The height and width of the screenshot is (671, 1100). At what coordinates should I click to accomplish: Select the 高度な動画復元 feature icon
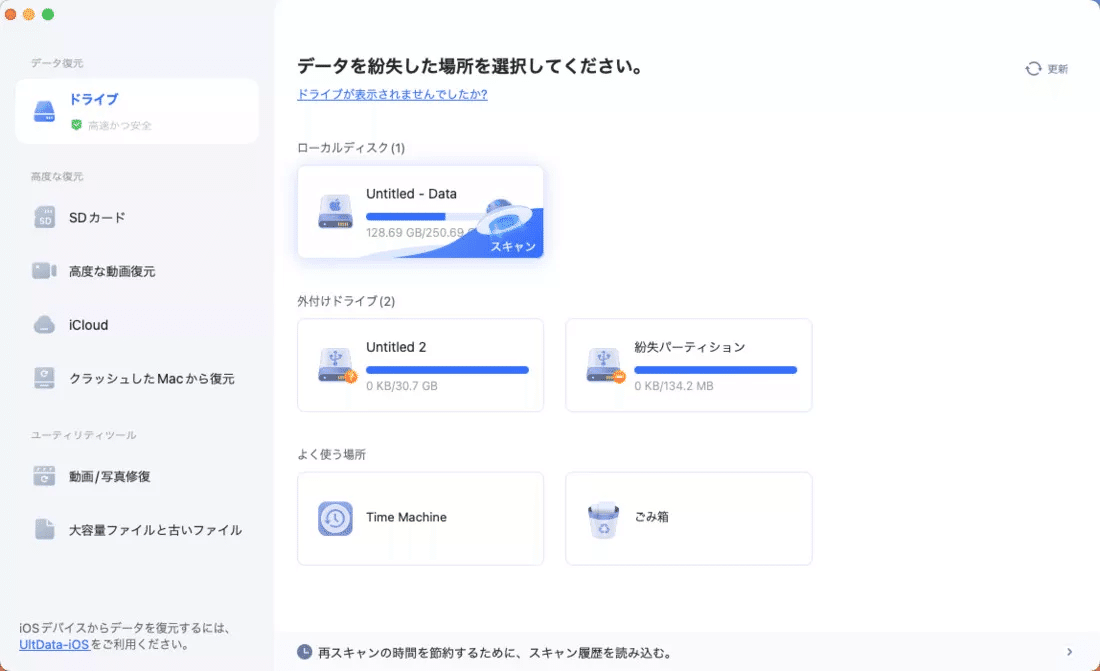coord(44,270)
